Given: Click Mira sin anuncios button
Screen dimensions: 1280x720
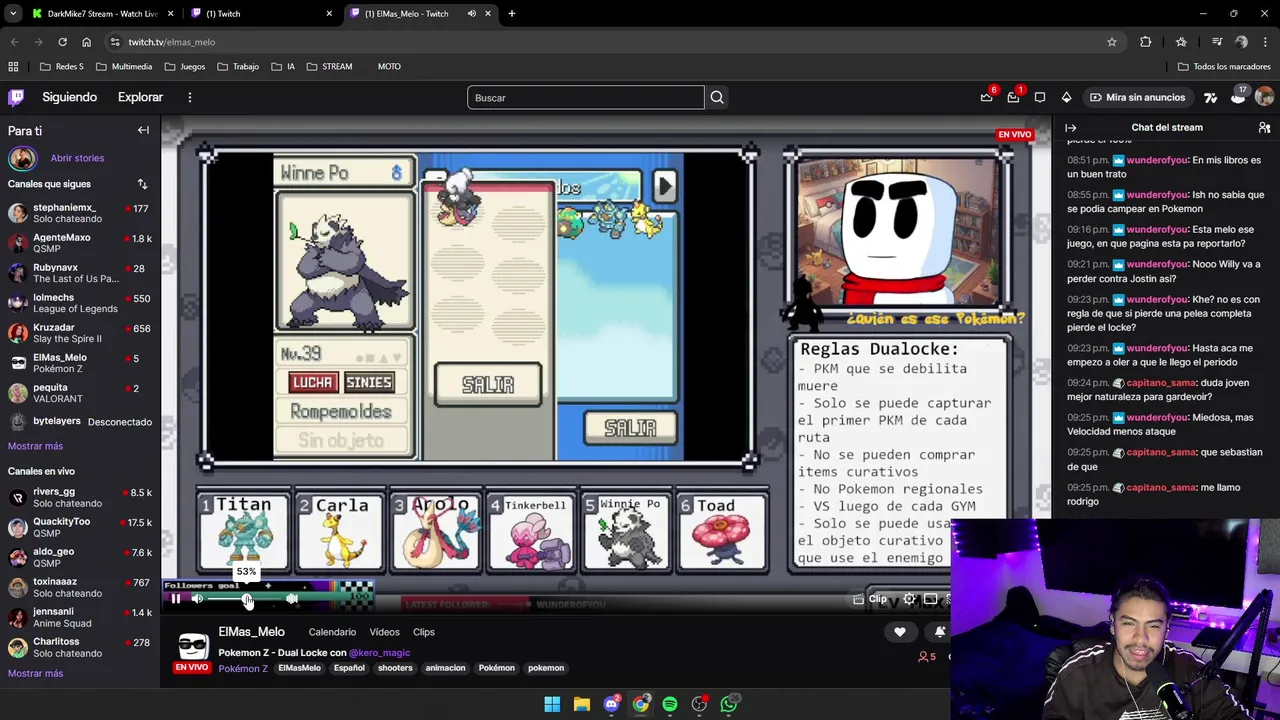Looking at the screenshot, I should 1137,97.
